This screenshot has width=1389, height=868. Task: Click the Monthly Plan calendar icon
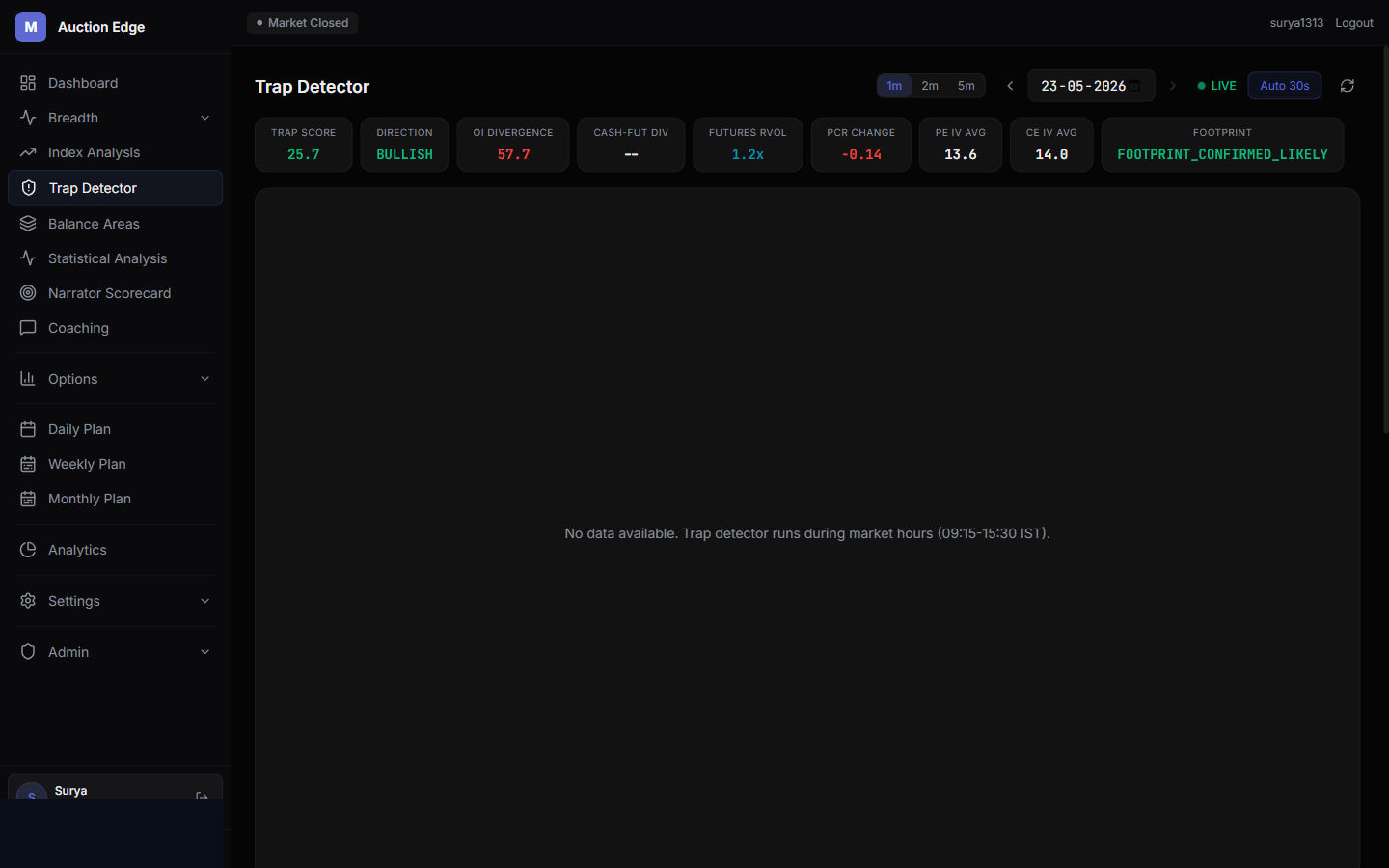click(x=28, y=499)
